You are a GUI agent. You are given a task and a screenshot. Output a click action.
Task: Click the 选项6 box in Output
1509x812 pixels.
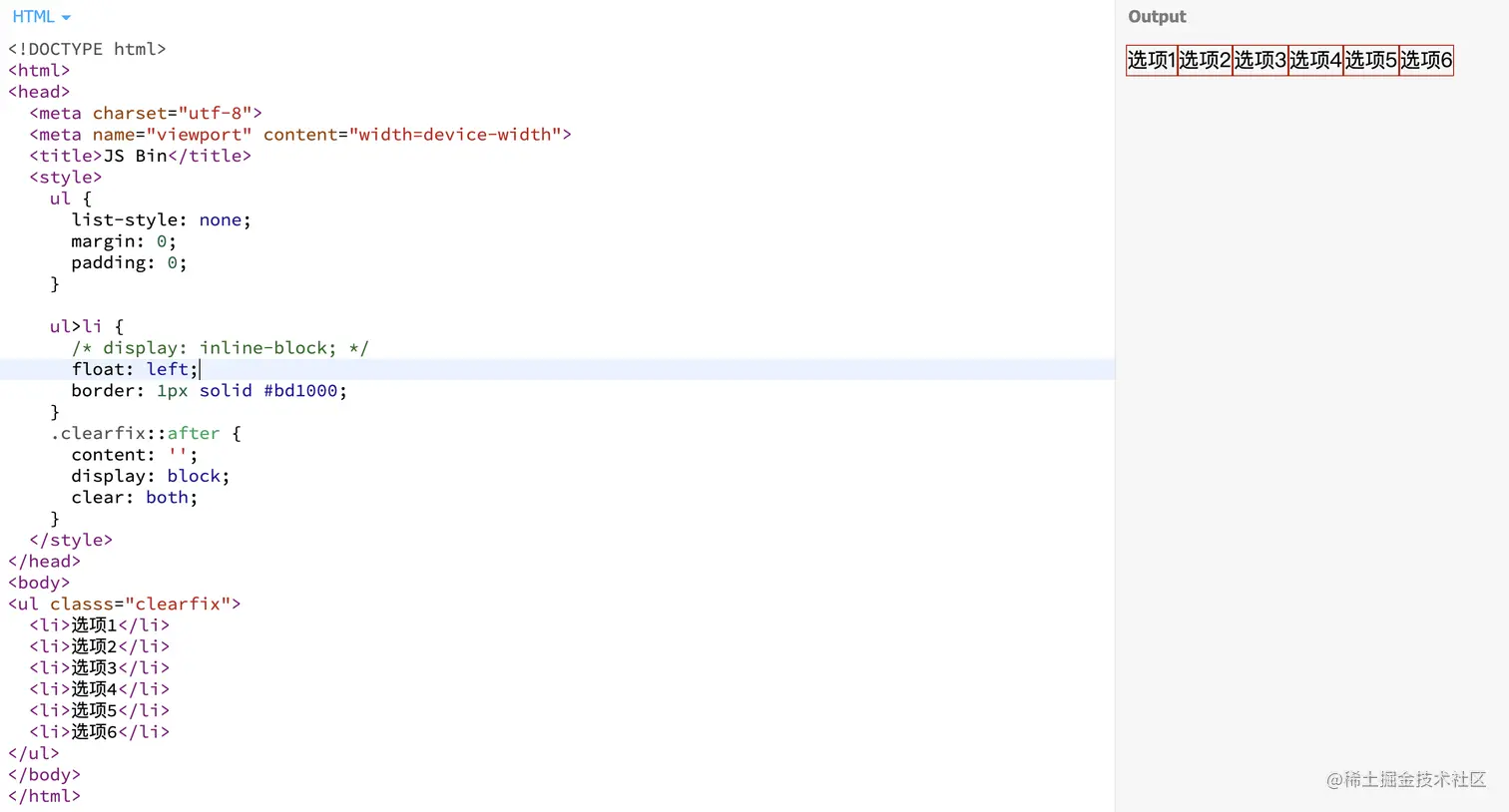point(1426,60)
